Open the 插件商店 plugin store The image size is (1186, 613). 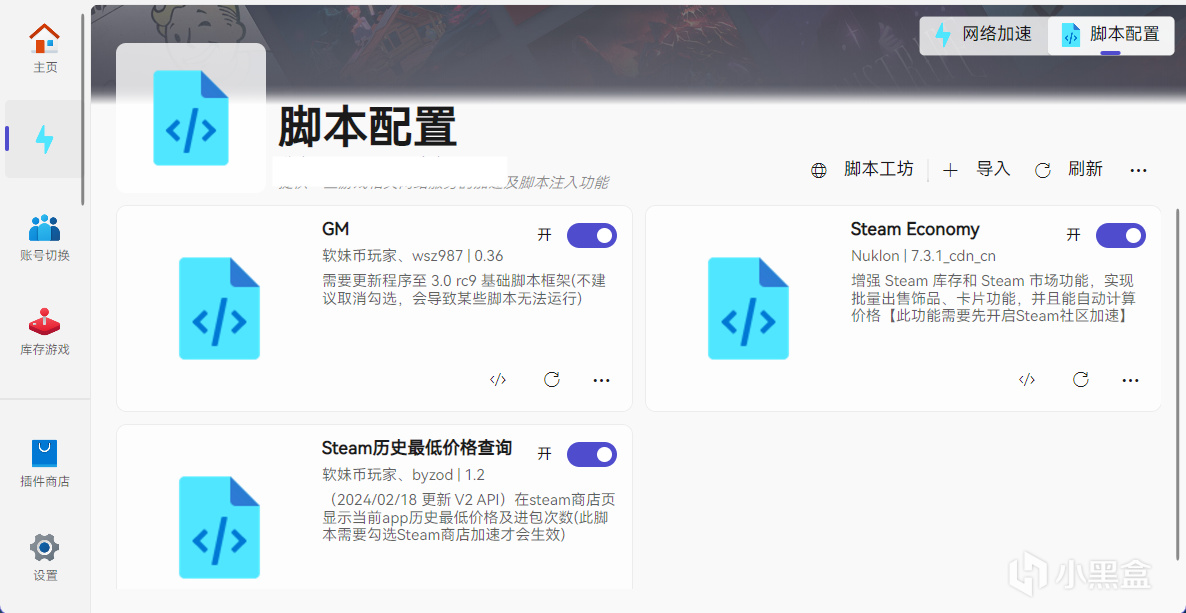[x=45, y=463]
